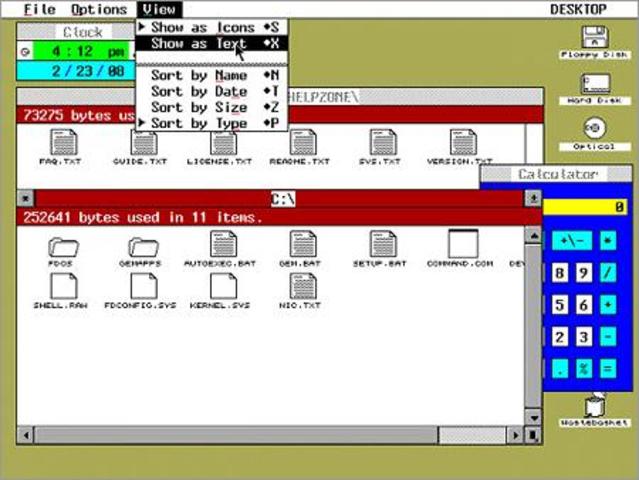The width and height of the screenshot is (639, 480).
Task: Click the calculator 8 key
Action: [x=560, y=273]
